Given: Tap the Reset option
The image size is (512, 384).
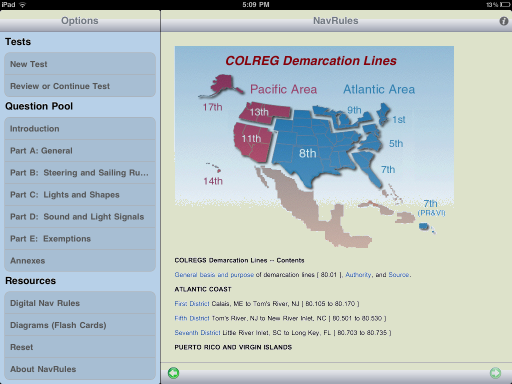Looking at the screenshot, I should 80,347.
